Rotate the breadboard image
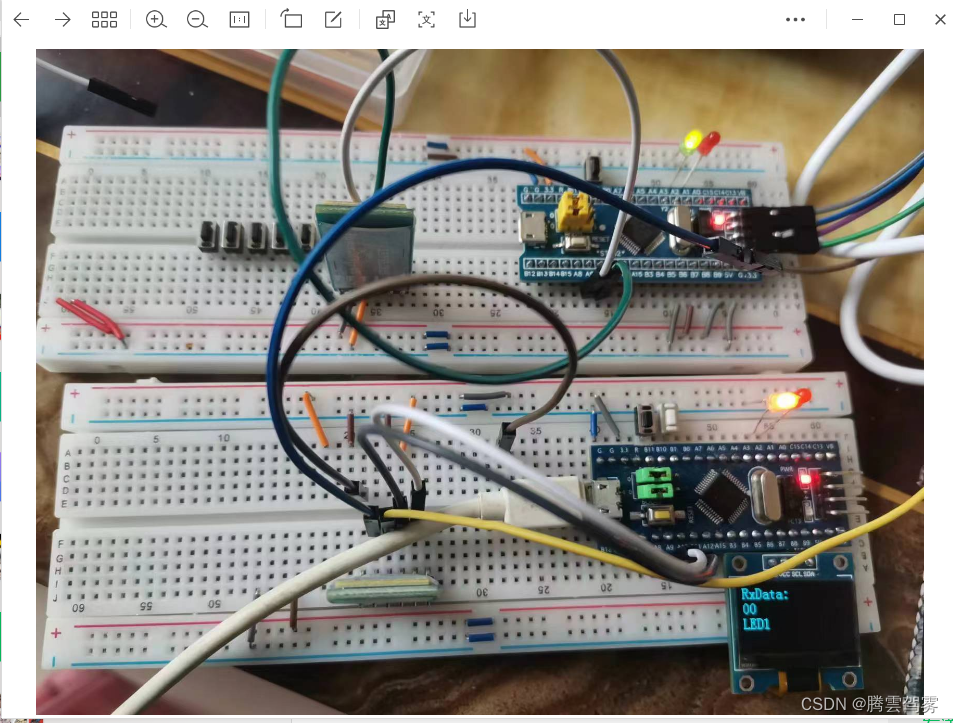953x723 pixels. coord(291,18)
